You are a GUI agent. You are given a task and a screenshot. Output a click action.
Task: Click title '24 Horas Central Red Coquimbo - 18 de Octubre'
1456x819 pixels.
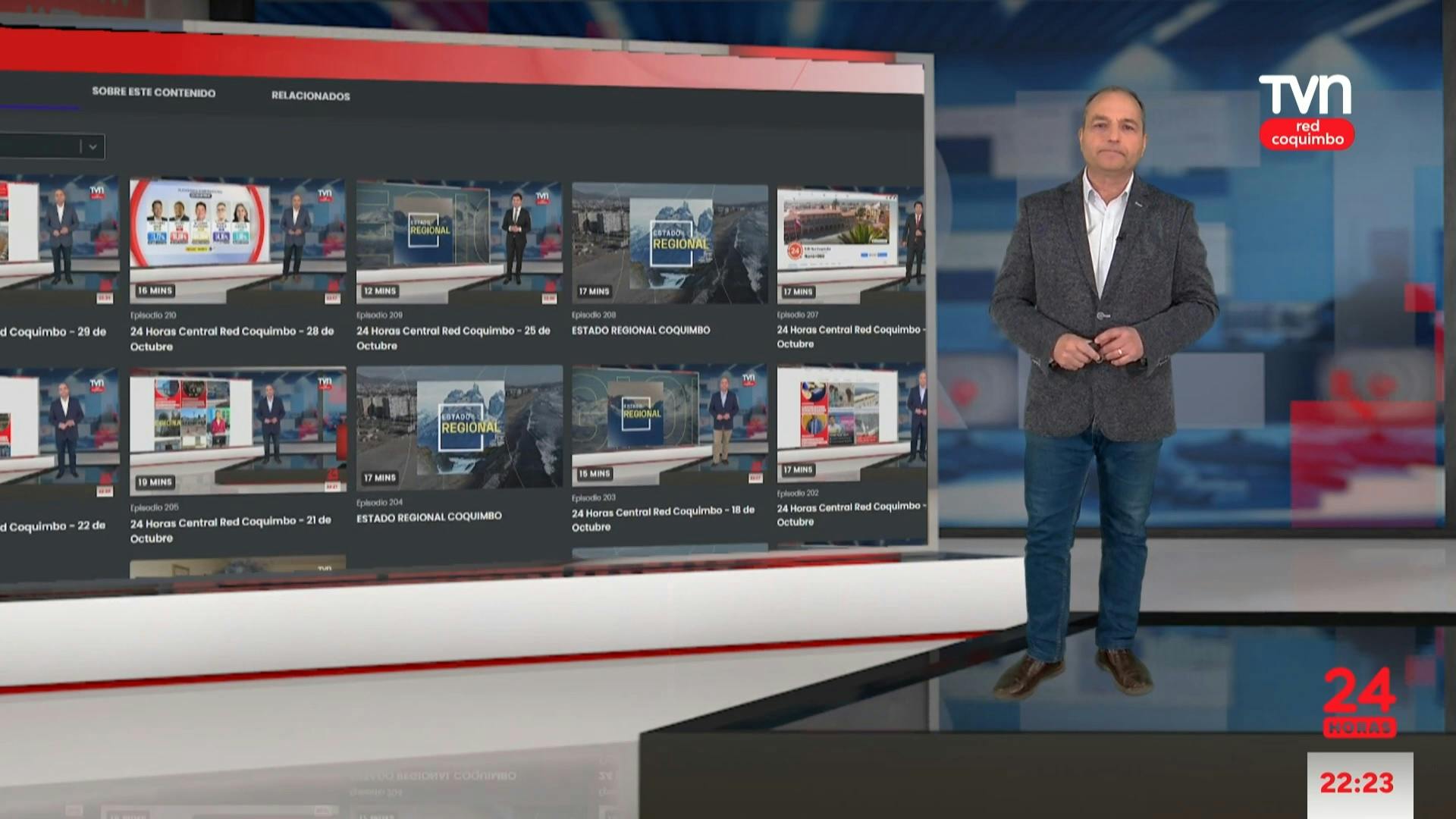[x=664, y=519]
